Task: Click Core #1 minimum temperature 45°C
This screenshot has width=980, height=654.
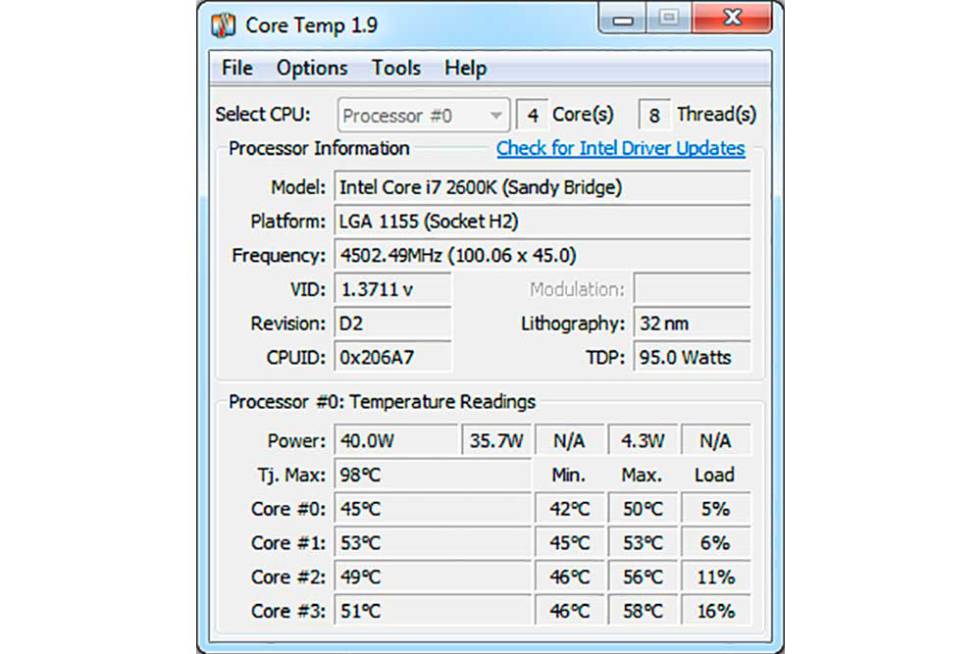Action: (x=569, y=543)
